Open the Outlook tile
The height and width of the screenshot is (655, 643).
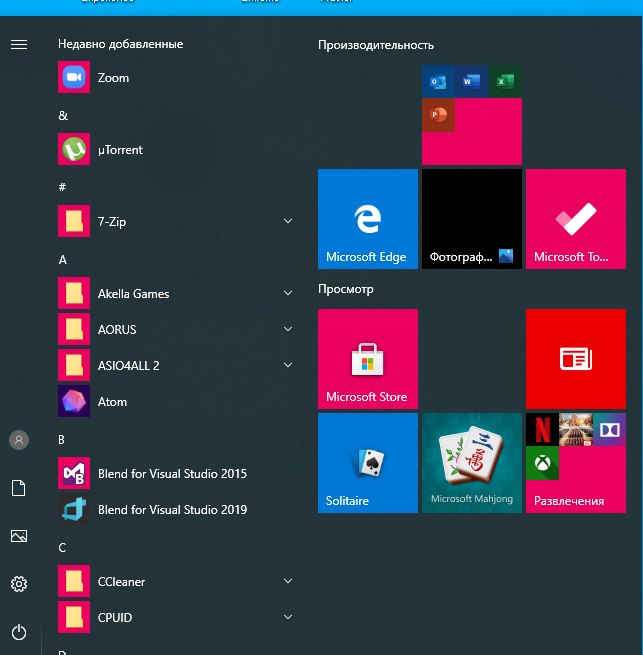tap(438, 81)
